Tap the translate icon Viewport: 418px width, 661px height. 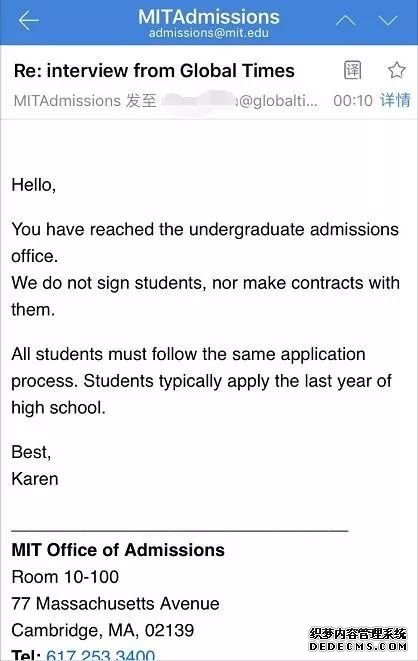pos(353,70)
